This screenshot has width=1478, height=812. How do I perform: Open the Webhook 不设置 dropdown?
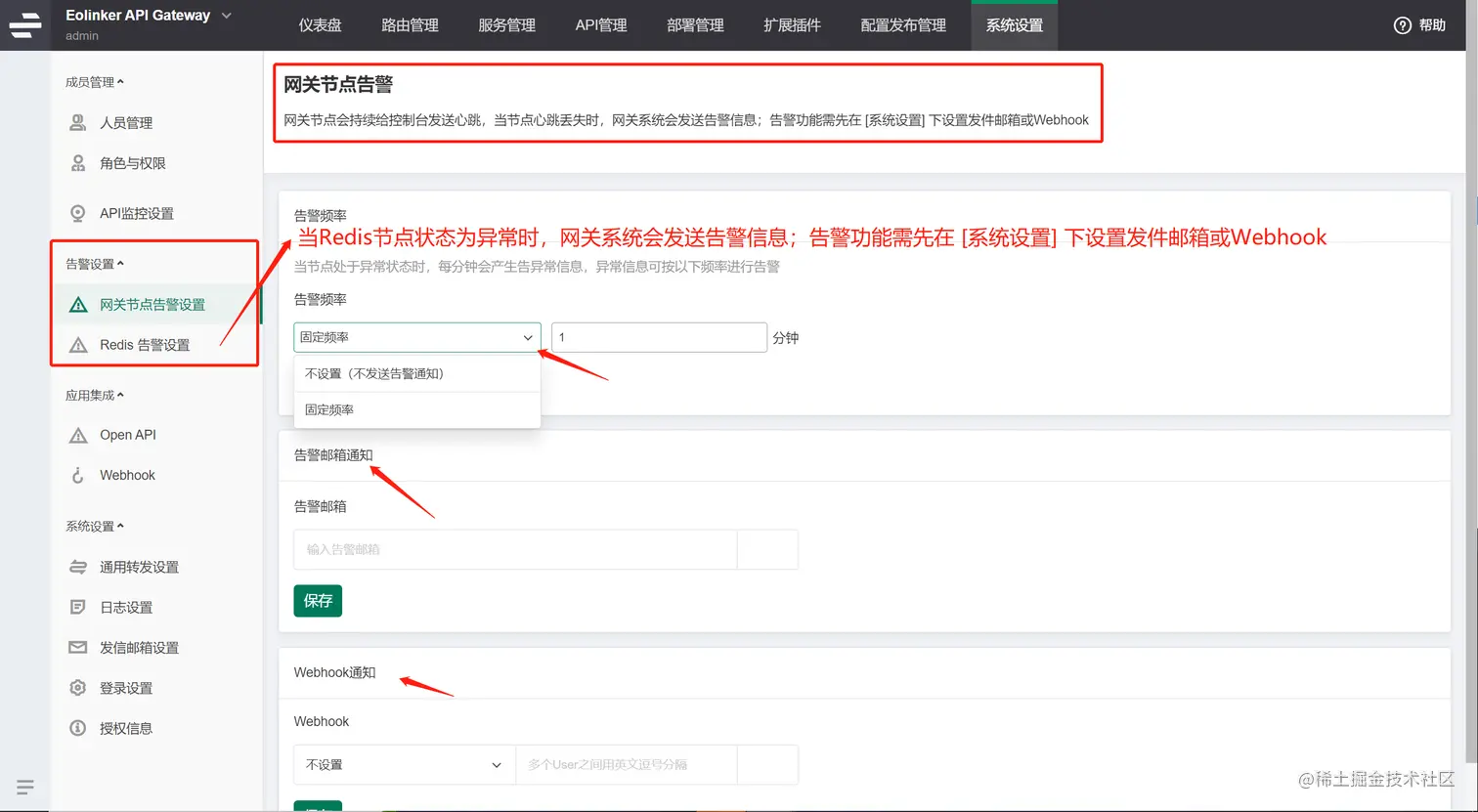point(403,764)
